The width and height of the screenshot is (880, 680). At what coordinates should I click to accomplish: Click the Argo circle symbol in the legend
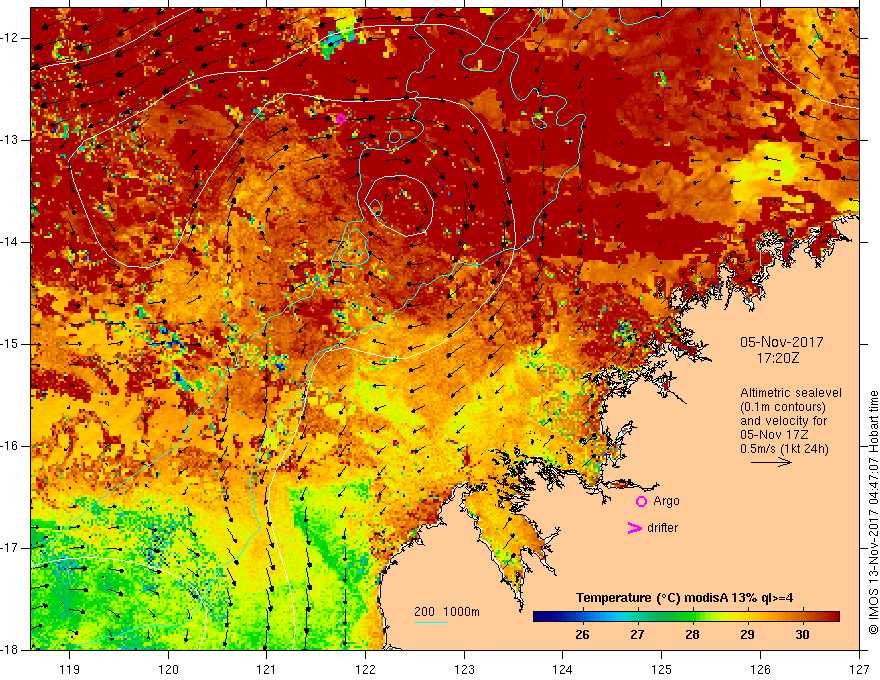641,502
